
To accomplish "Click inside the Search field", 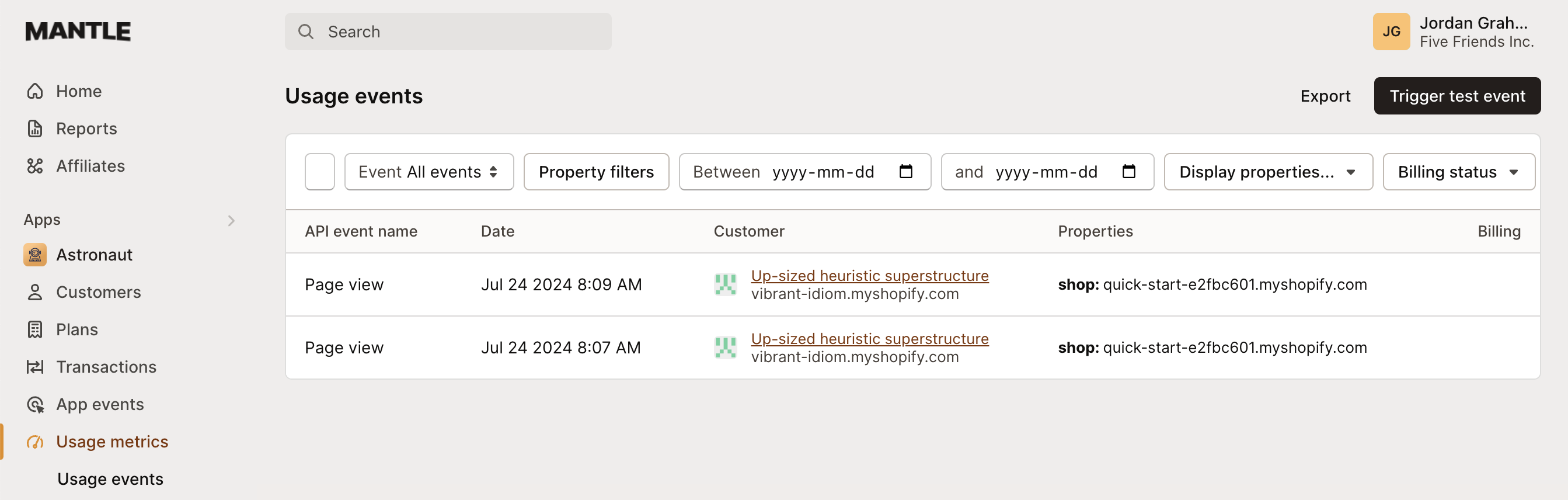I will 447,31.
